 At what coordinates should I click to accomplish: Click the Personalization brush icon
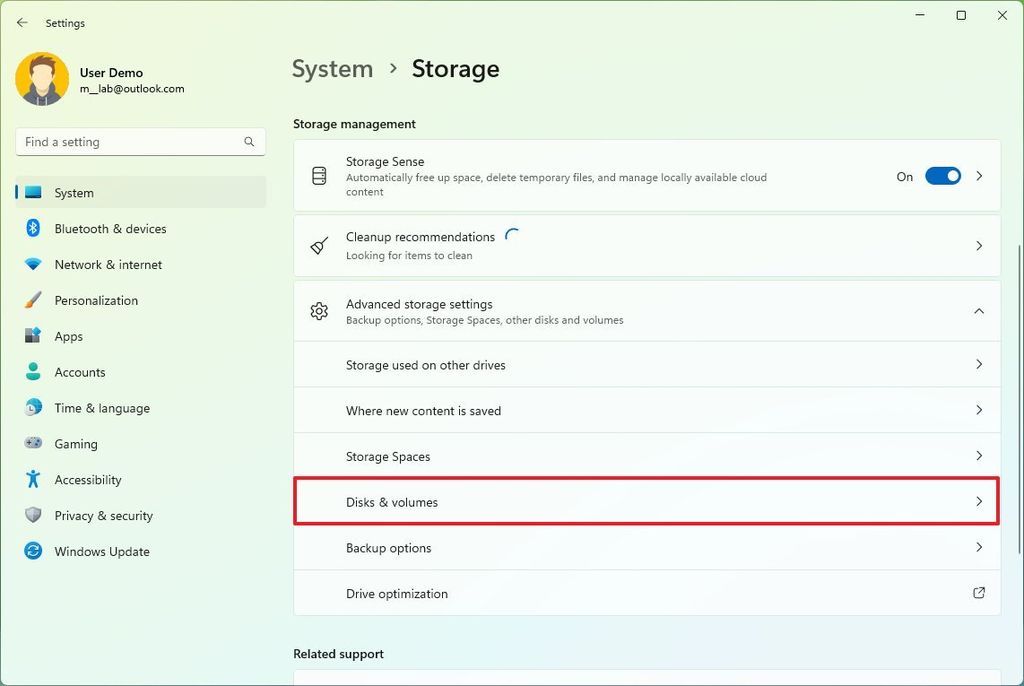[31, 300]
